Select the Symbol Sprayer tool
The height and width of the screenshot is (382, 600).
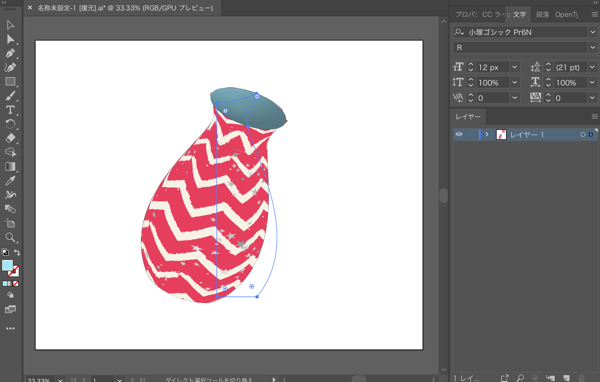(10, 195)
